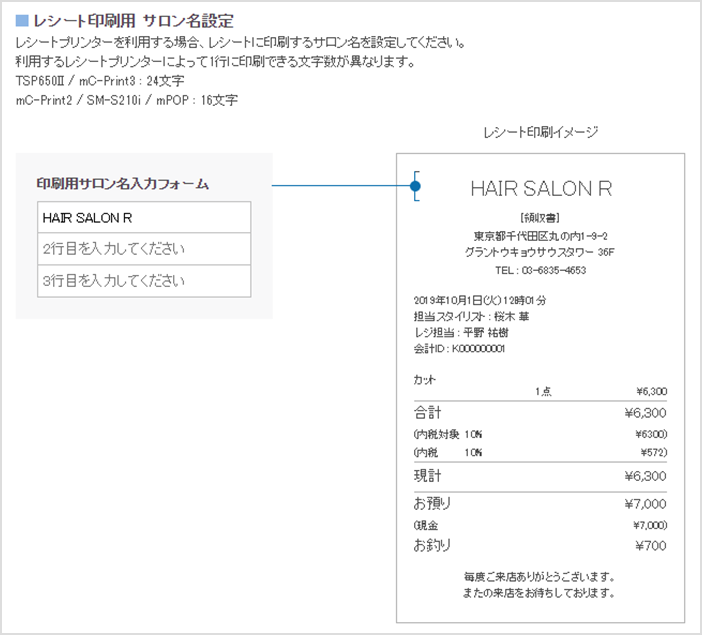Click the 'お釣り' label on receipt
The height and width of the screenshot is (635, 702).
click(x=432, y=545)
